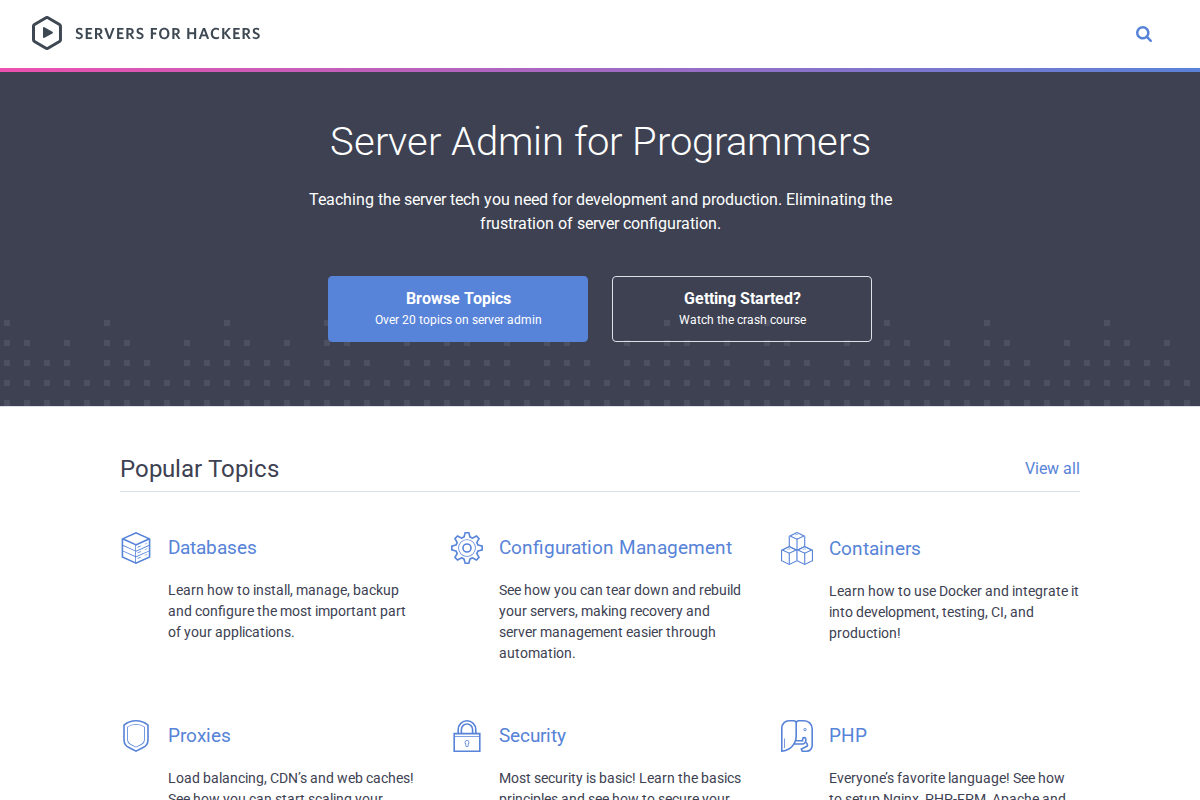This screenshot has width=1200, height=800.
Task: Open the Proxies topic link
Action: 199,735
